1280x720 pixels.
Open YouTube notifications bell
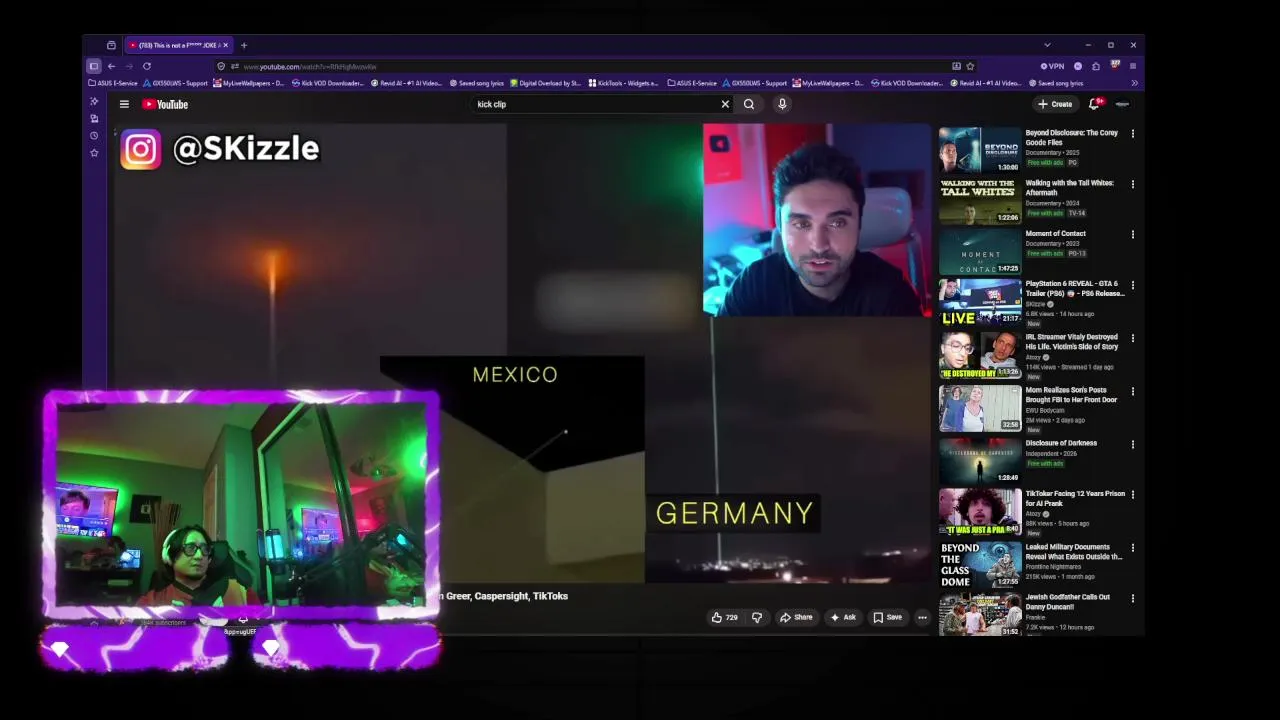1095,104
